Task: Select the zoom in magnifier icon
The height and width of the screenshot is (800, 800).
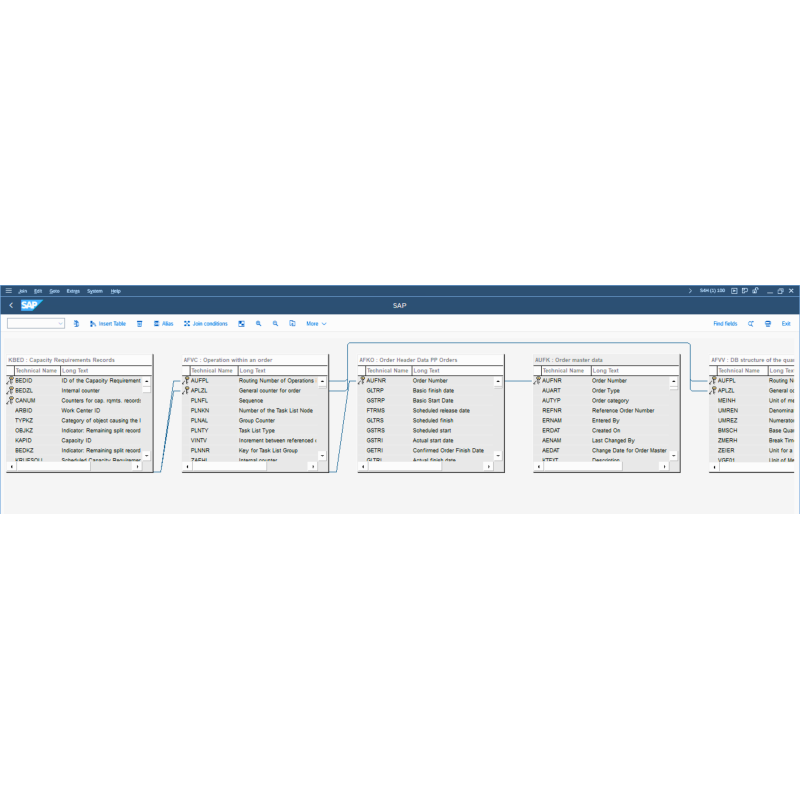Action: pyautogui.click(x=259, y=323)
